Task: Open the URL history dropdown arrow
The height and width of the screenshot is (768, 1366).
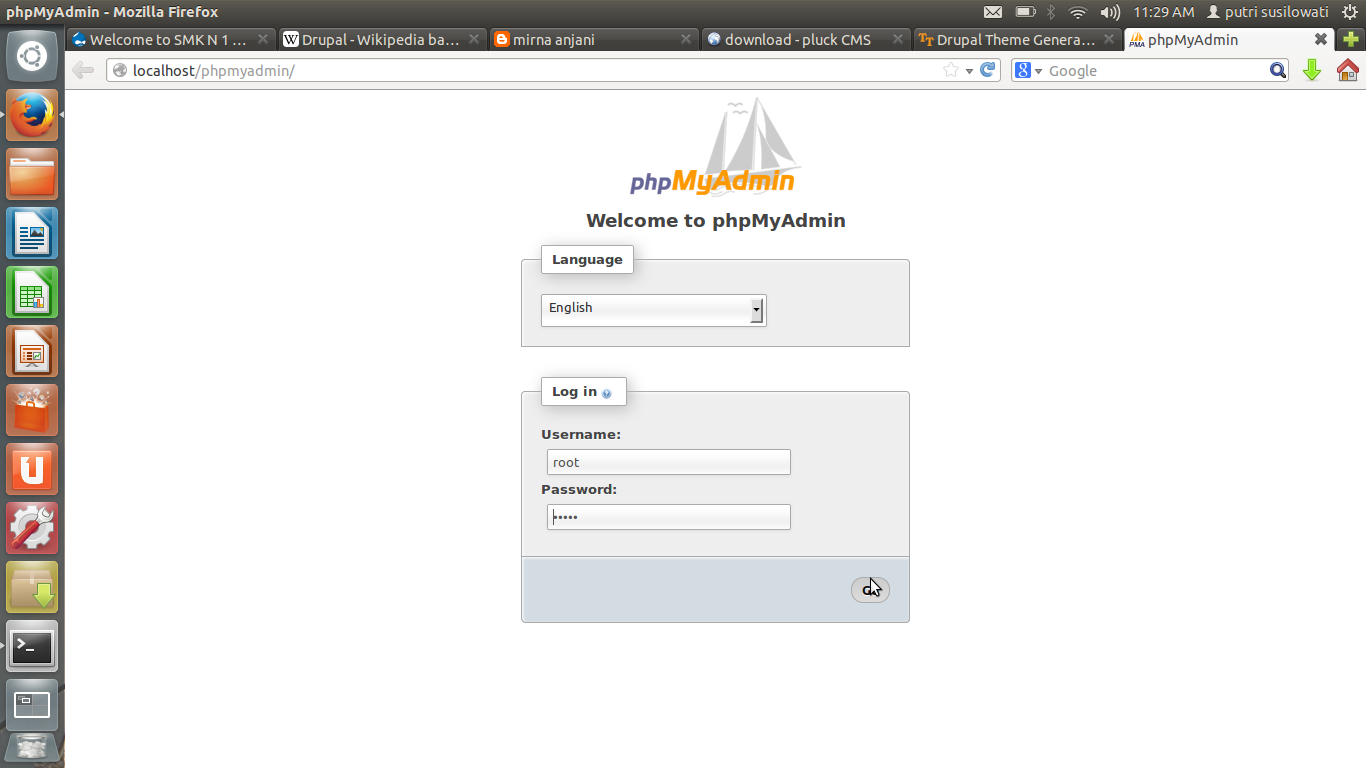Action: tap(969, 71)
